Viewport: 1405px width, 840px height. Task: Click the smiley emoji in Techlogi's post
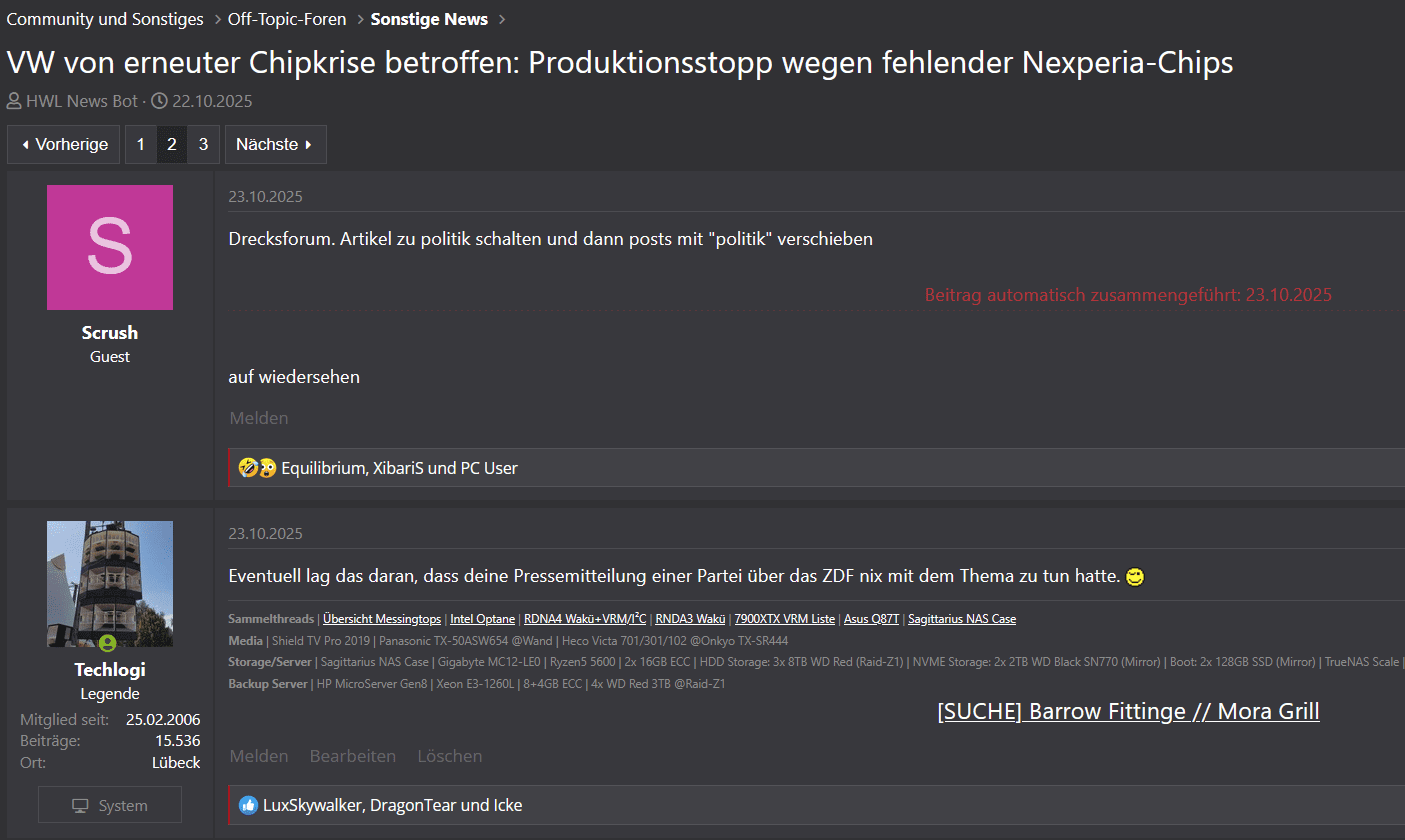[x=1134, y=577]
